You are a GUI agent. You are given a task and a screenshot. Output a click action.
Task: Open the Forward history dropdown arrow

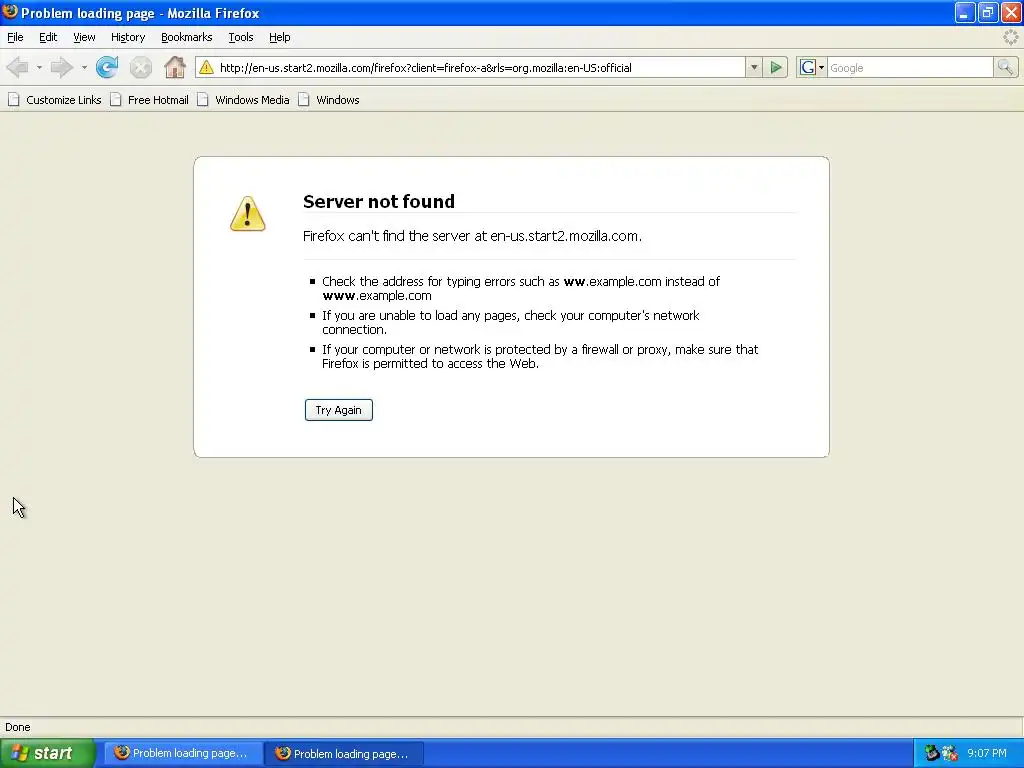[84, 67]
